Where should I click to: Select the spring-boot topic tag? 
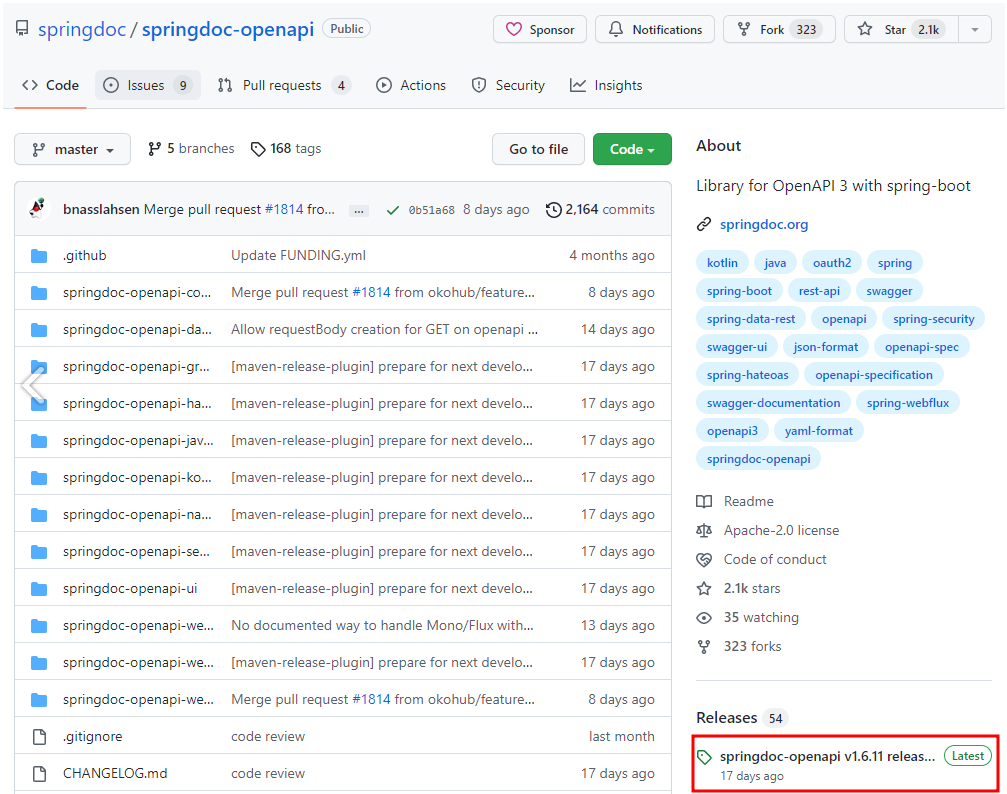point(739,291)
